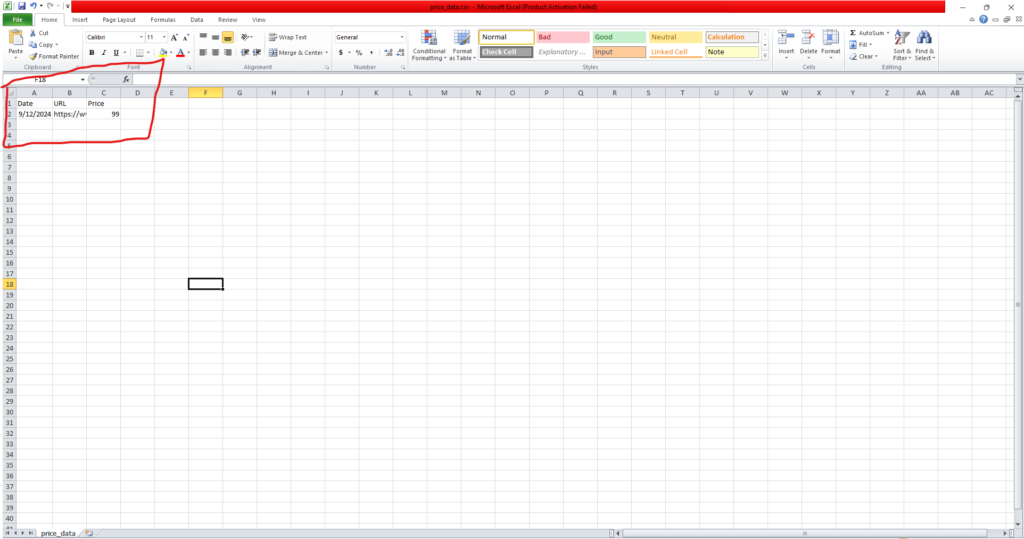Click the Increase Decimal icon
The height and width of the screenshot is (539, 1024).
(389, 52)
